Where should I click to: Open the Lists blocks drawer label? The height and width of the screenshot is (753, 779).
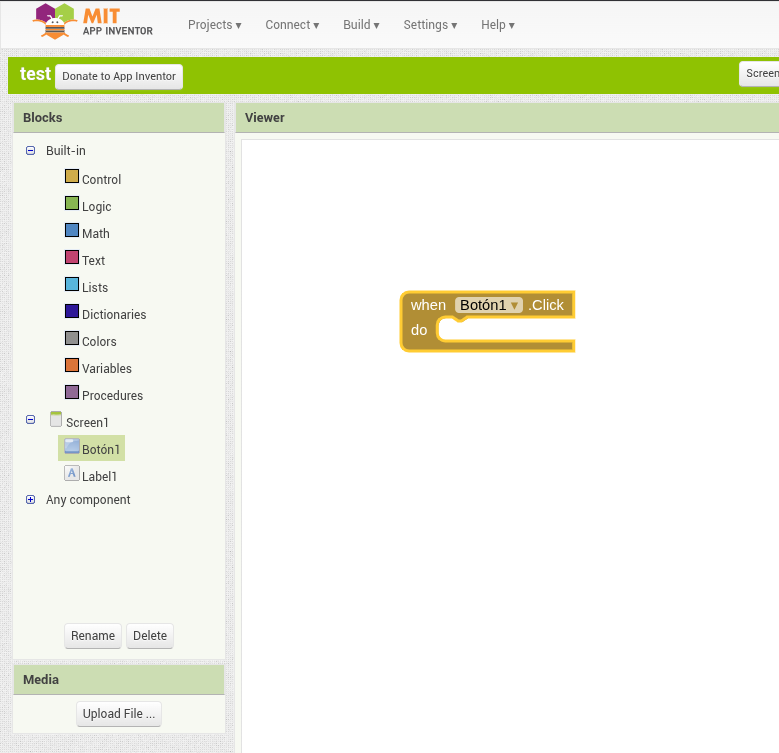95,288
